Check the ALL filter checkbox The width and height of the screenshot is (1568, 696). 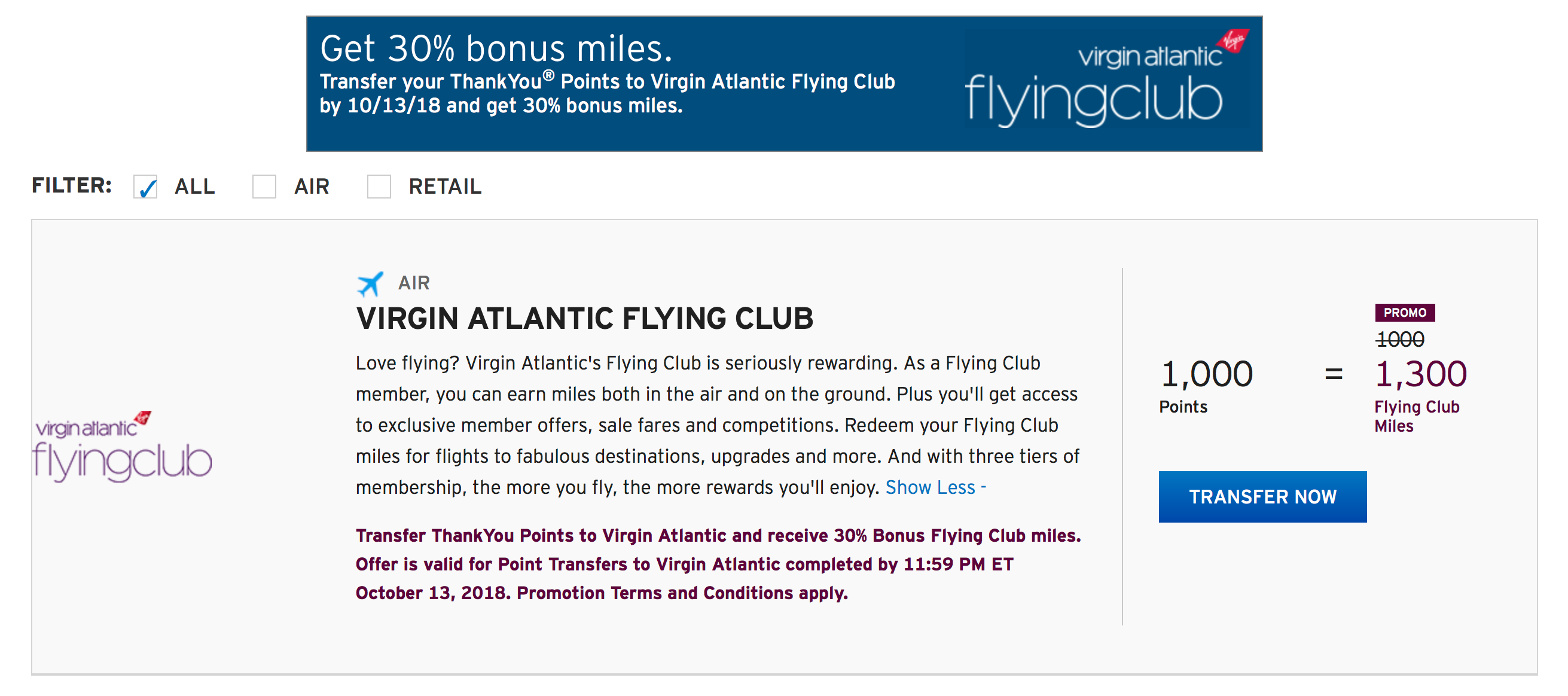pyautogui.click(x=145, y=187)
